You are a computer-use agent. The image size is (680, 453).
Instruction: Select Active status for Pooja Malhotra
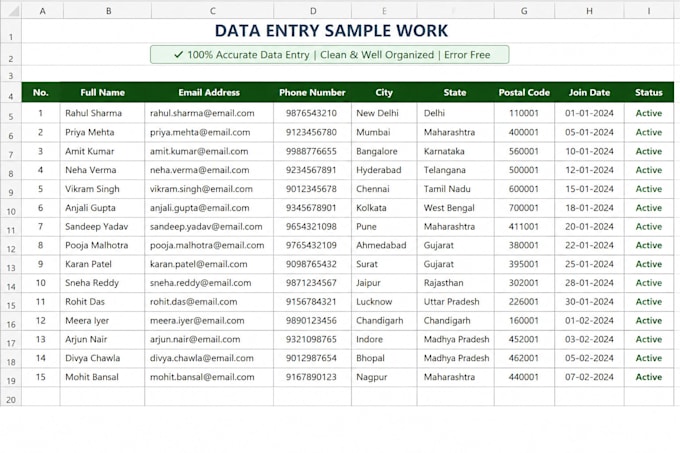(x=649, y=245)
